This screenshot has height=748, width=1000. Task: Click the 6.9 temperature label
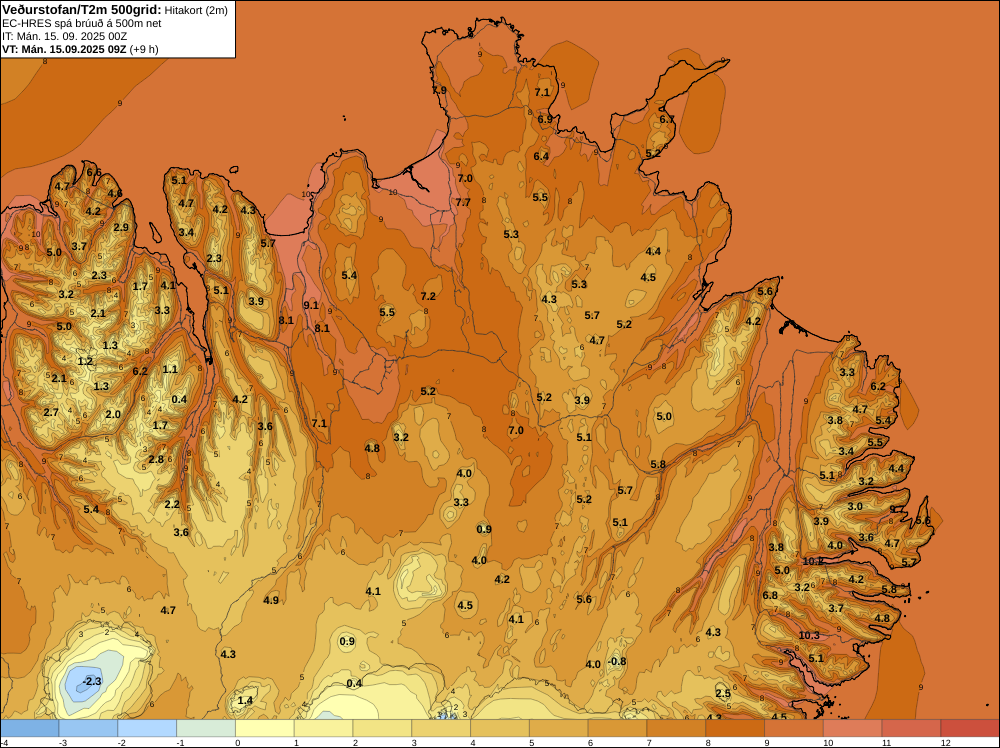pos(545,119)
